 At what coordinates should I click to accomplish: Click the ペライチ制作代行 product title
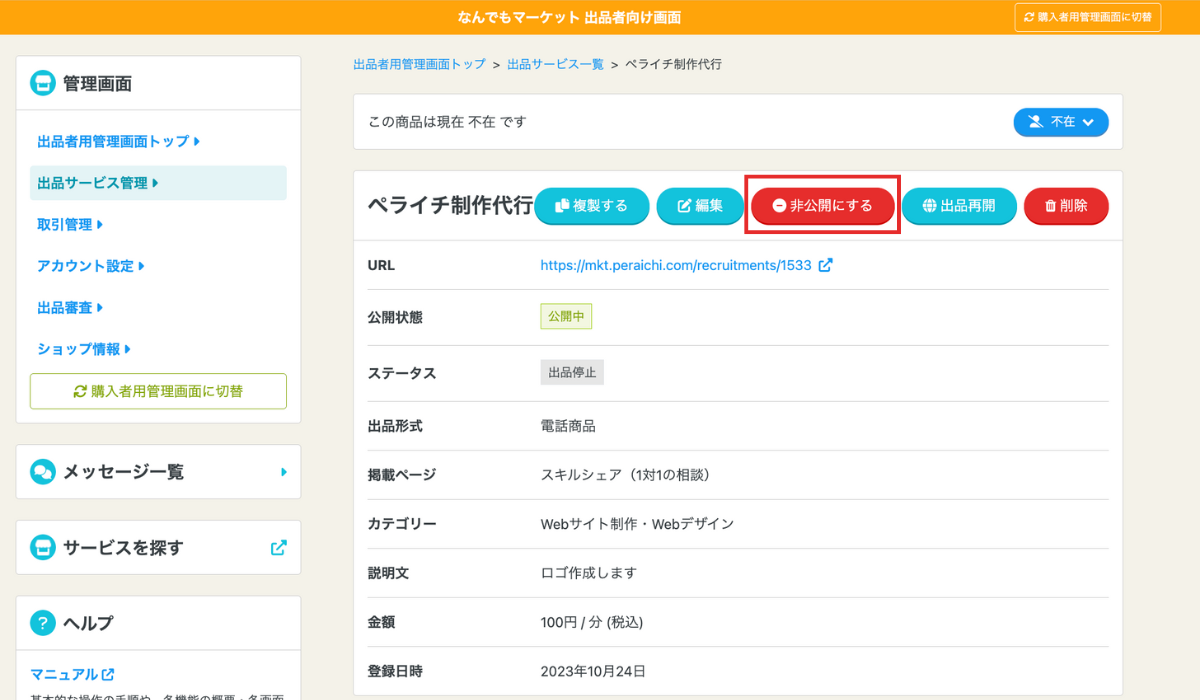tap(450, 206)
